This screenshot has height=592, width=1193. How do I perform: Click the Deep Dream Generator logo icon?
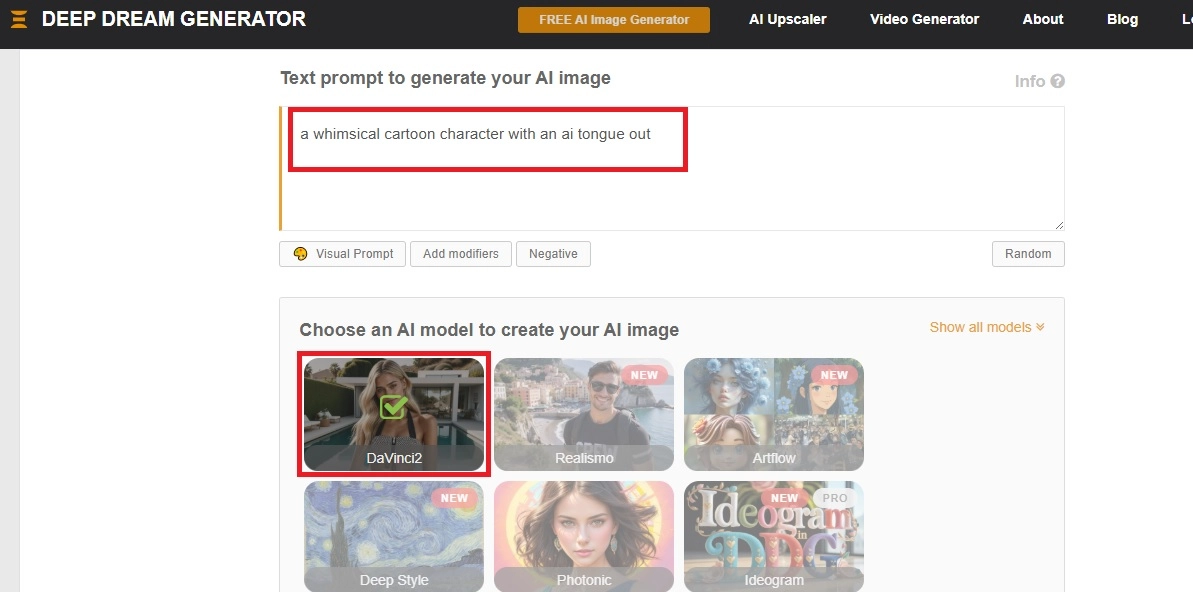pos(19,19)
